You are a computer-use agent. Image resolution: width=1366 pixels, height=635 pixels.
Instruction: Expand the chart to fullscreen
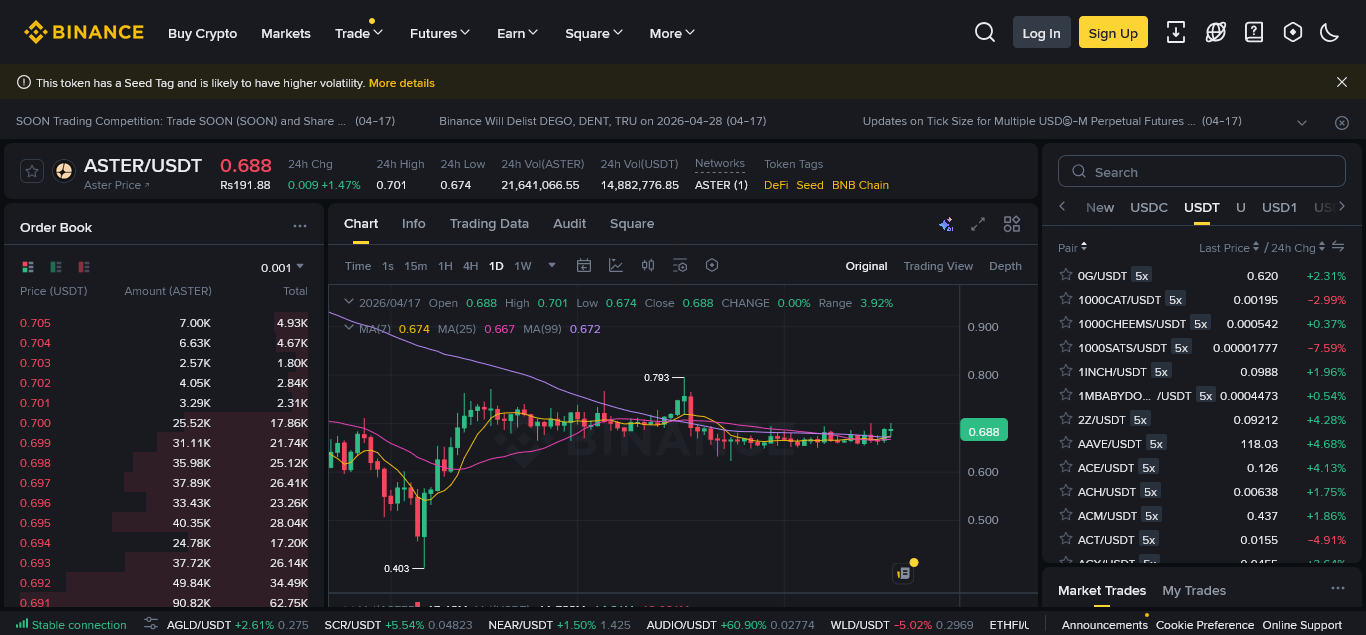point(979,224)
